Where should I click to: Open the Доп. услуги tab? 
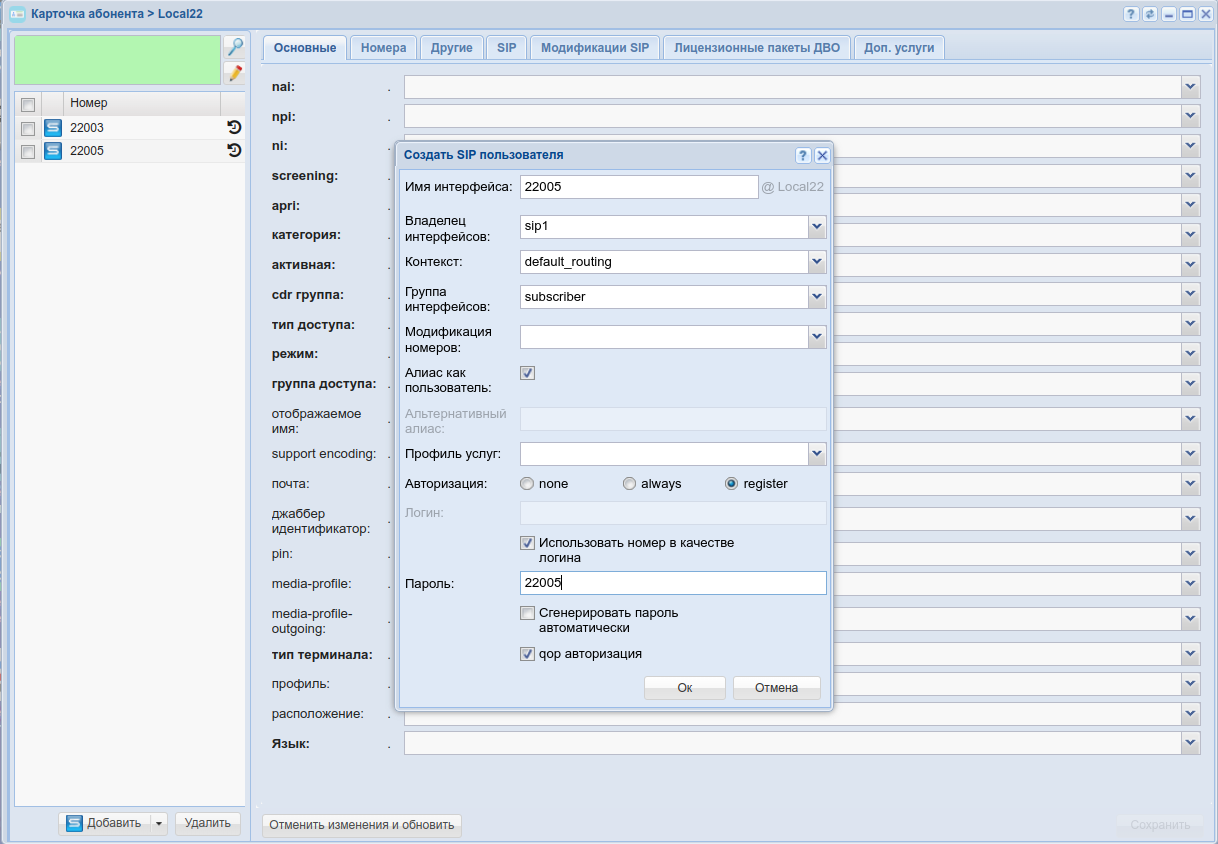898,48
